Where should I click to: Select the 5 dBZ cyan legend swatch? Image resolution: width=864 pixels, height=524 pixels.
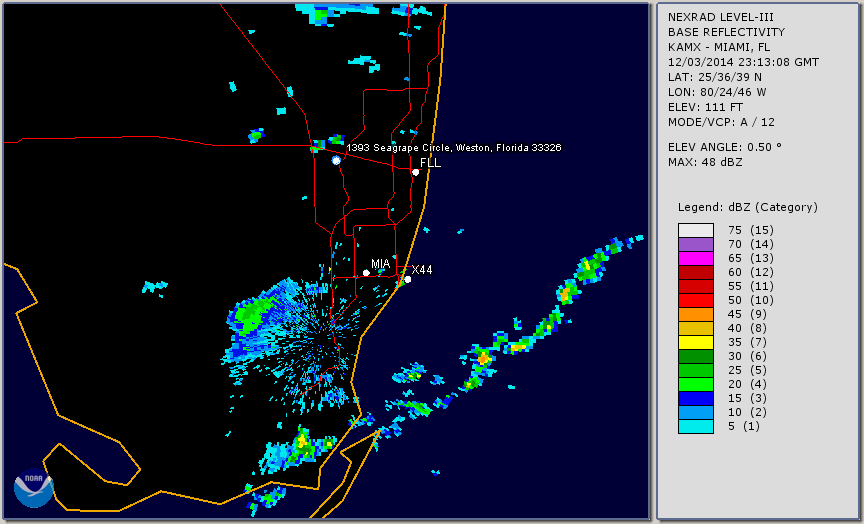click(x=696, y=426)
